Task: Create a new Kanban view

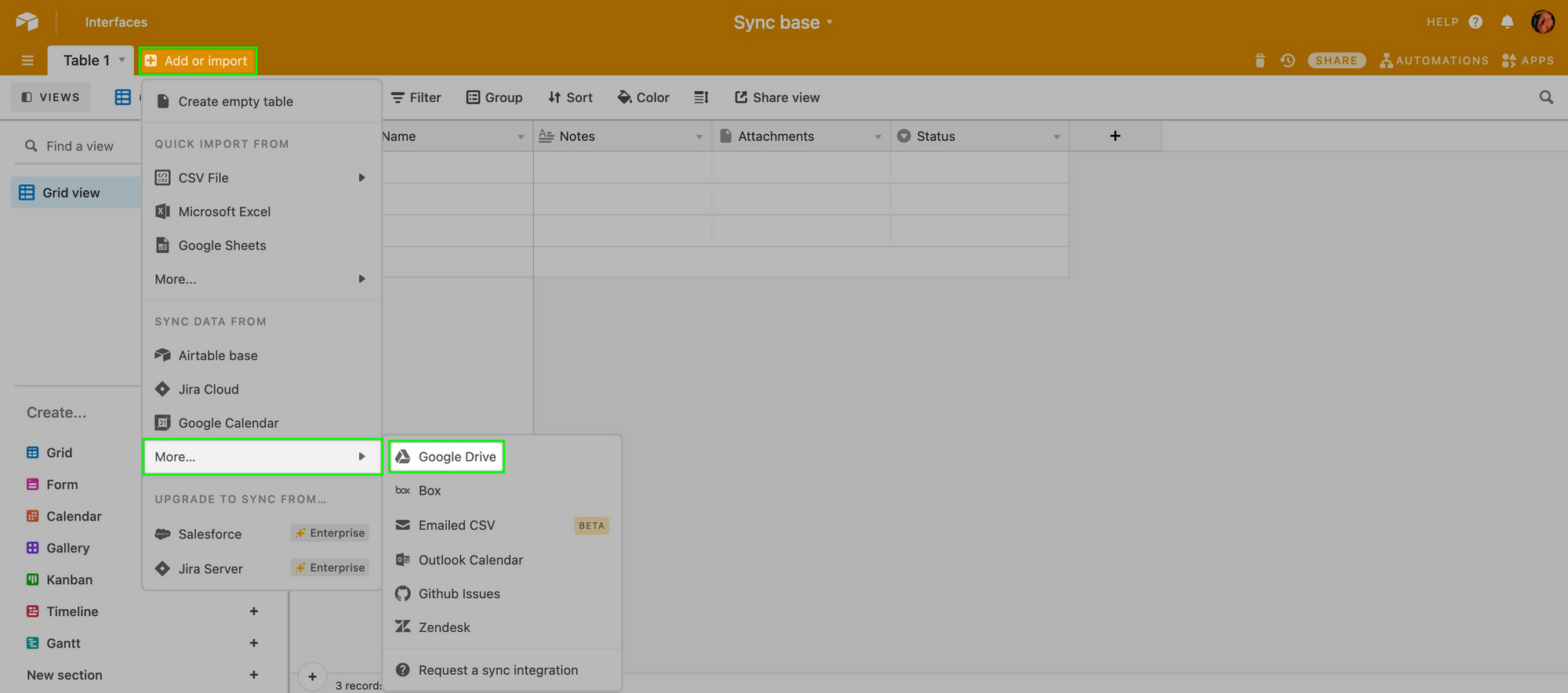Action: [x=60, y=579]
